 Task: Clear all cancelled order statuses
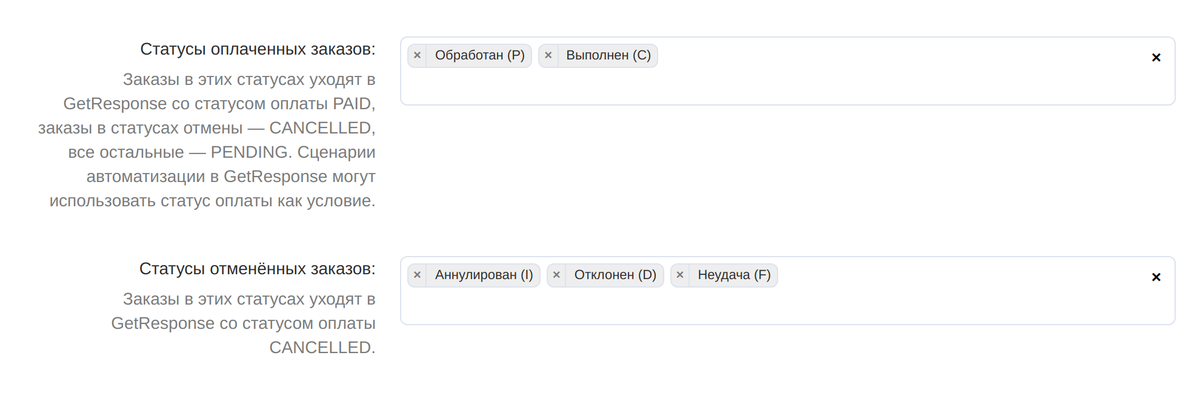[1156, 277]
